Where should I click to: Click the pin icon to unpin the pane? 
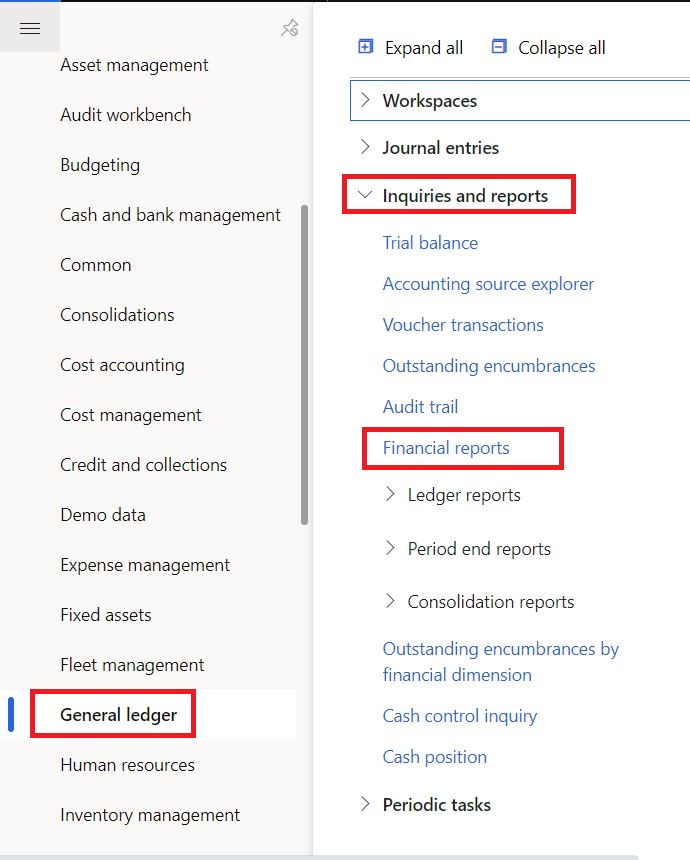(288, 28)
